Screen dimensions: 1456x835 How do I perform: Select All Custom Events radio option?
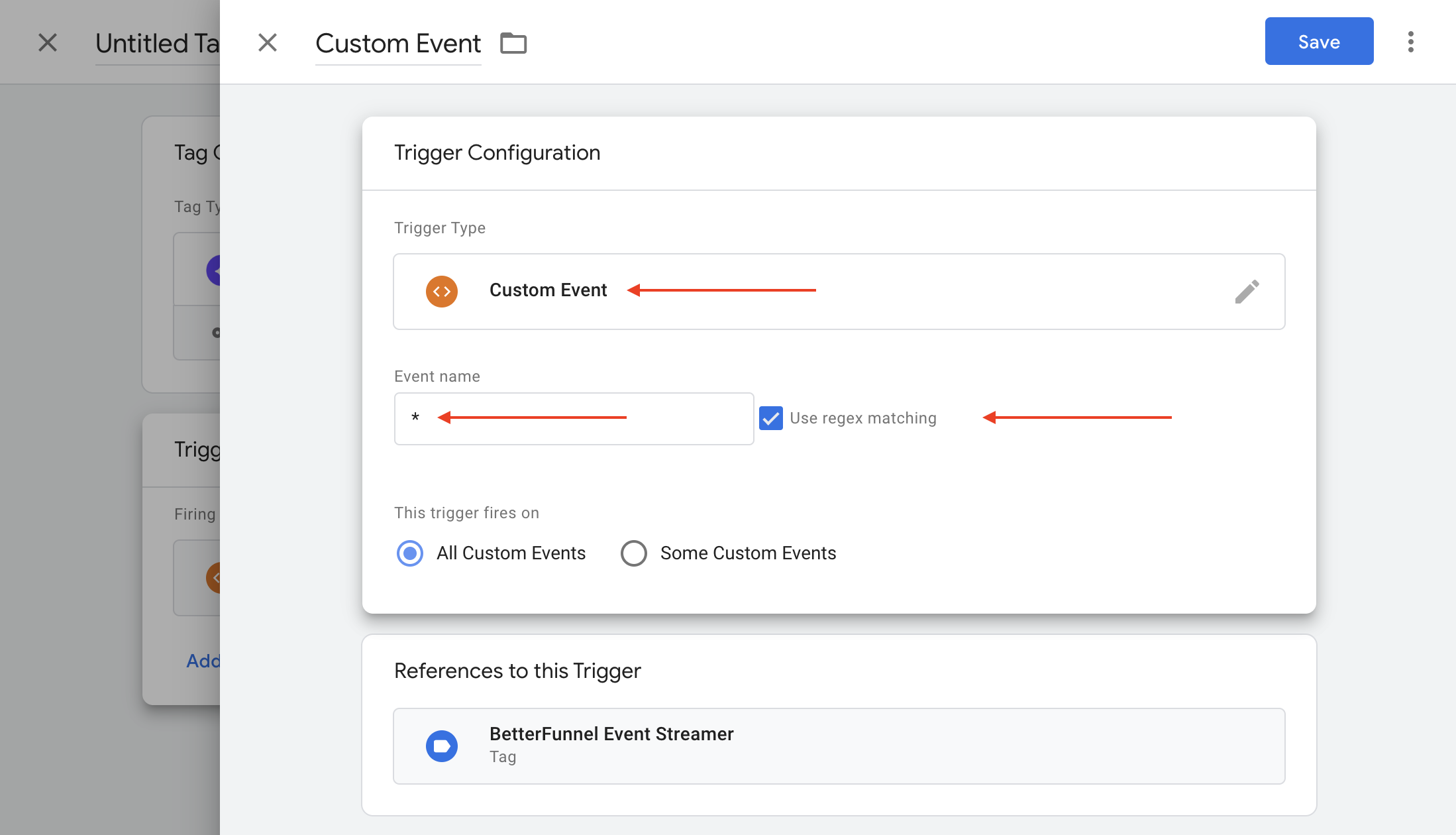pos(410,553)
